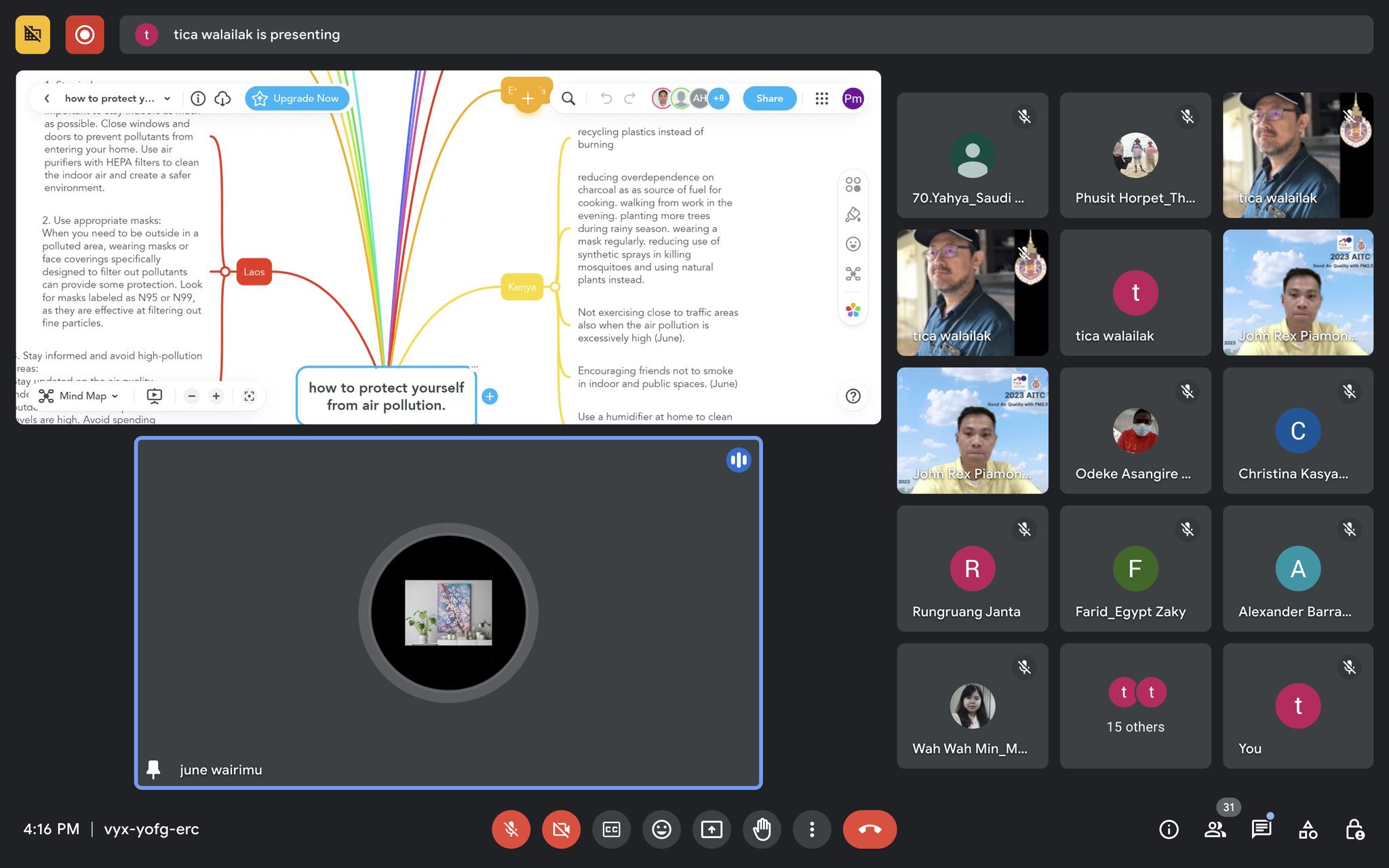Screen dimensions: 1389x868
Task: Select the Laos mind map node
Action: point(254,272)
